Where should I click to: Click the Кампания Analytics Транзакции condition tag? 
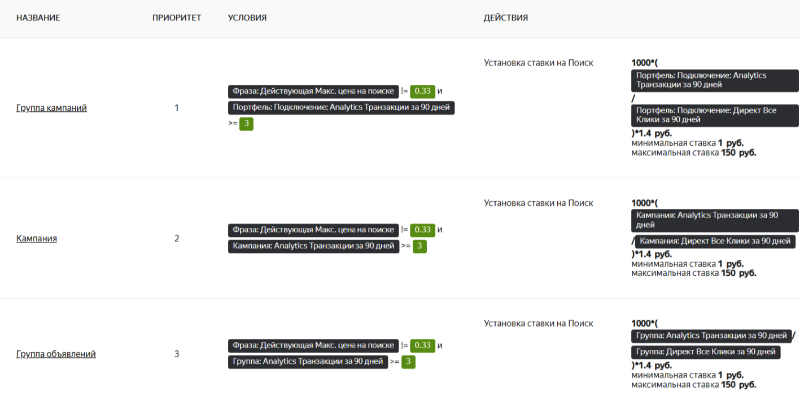pos(313,246)
